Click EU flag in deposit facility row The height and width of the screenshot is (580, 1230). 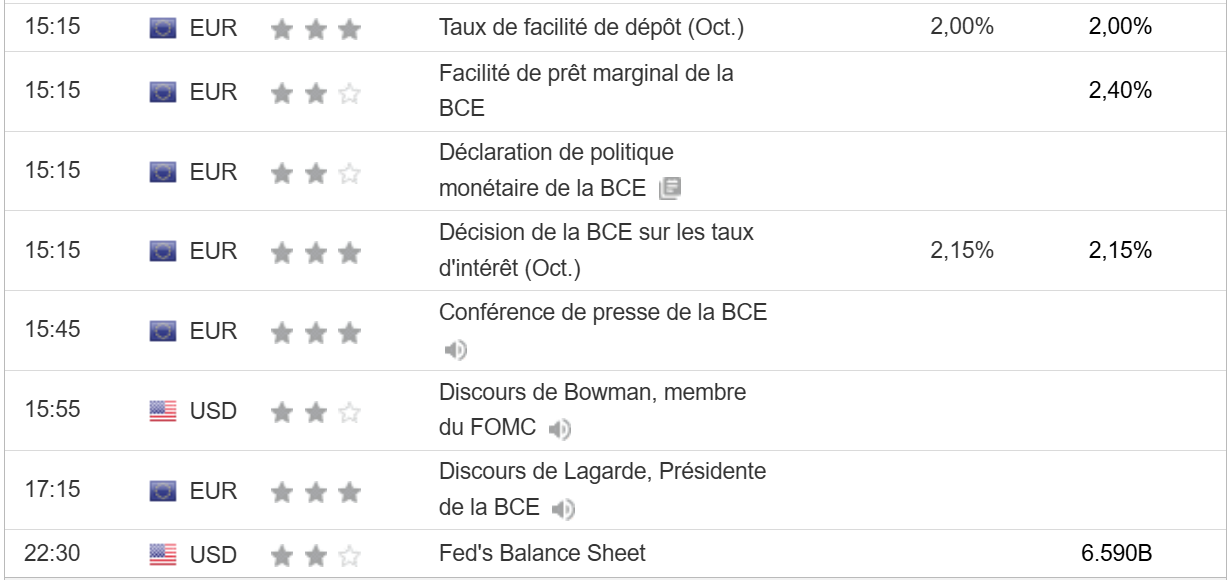coord(162,28)
